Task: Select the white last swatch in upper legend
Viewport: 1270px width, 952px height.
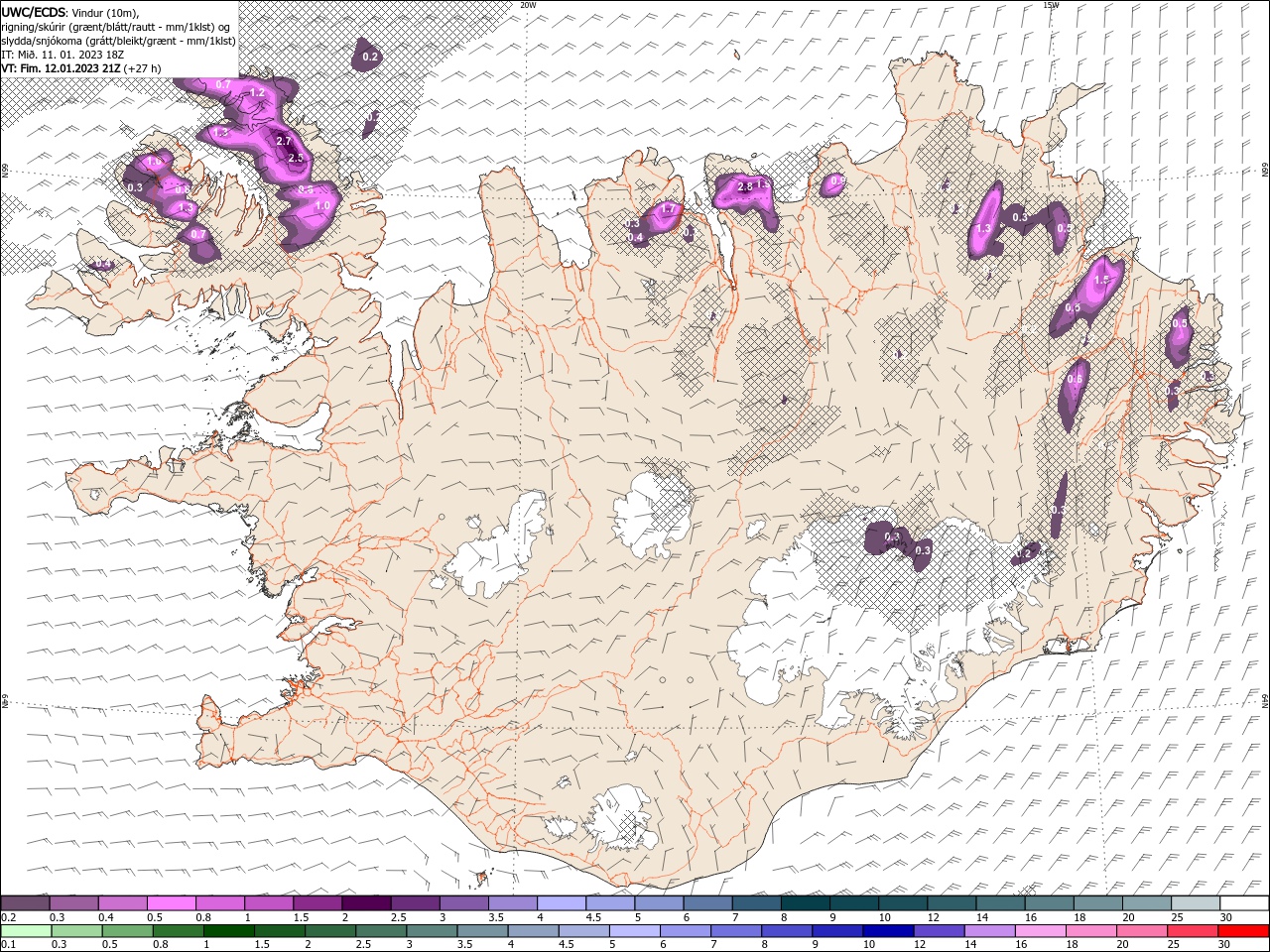Action: (1243, 903)
